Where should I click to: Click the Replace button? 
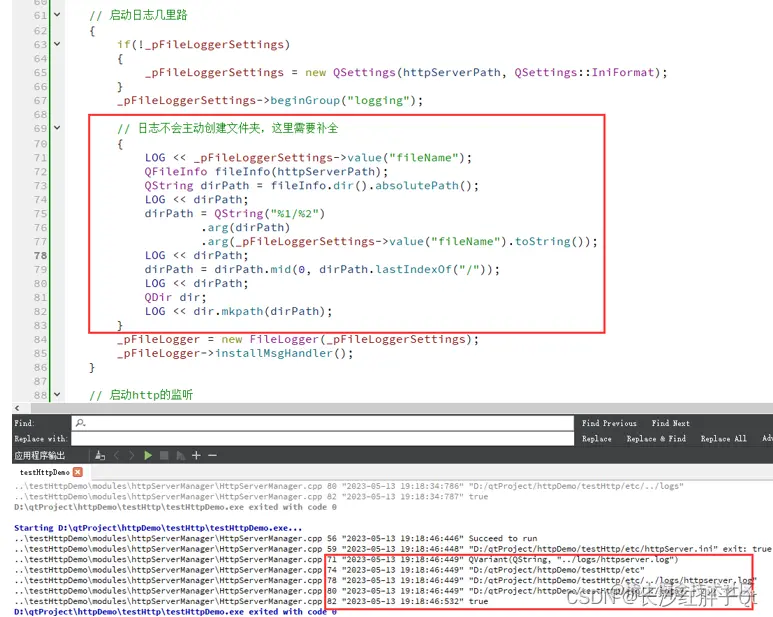pyautogui.click(x=597, y=439)
